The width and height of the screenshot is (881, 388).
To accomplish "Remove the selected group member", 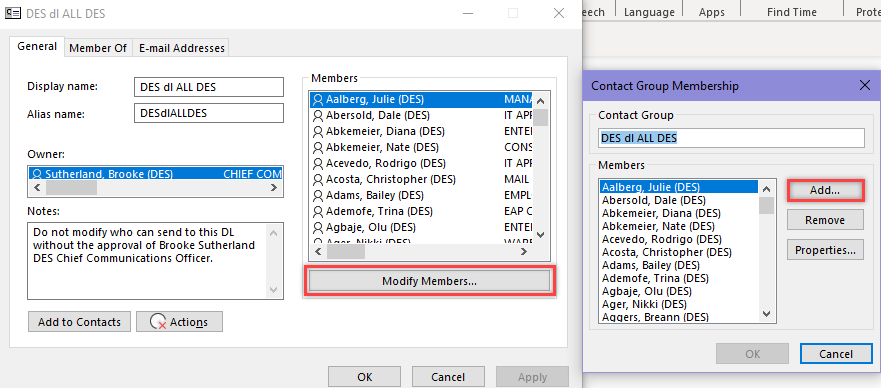I will coord(825,220).
